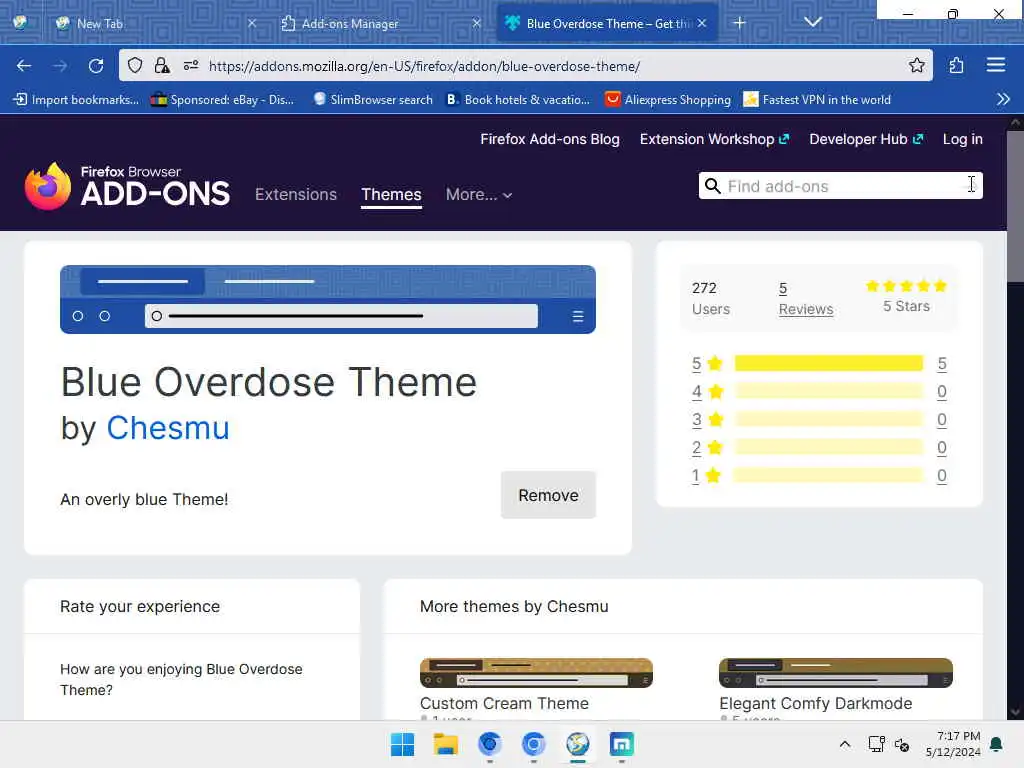This screenshot has width=1024, height=768.
Task: Open the notifications bell icon
Action: click(997, 744)
